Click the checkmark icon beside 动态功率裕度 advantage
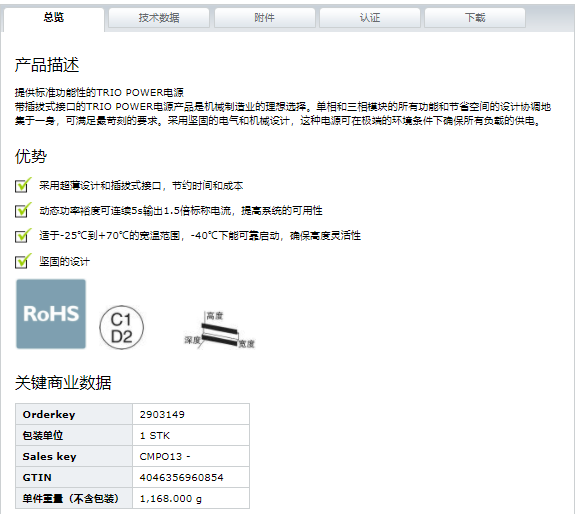The image size is (576, 514). tap(23, 210)
